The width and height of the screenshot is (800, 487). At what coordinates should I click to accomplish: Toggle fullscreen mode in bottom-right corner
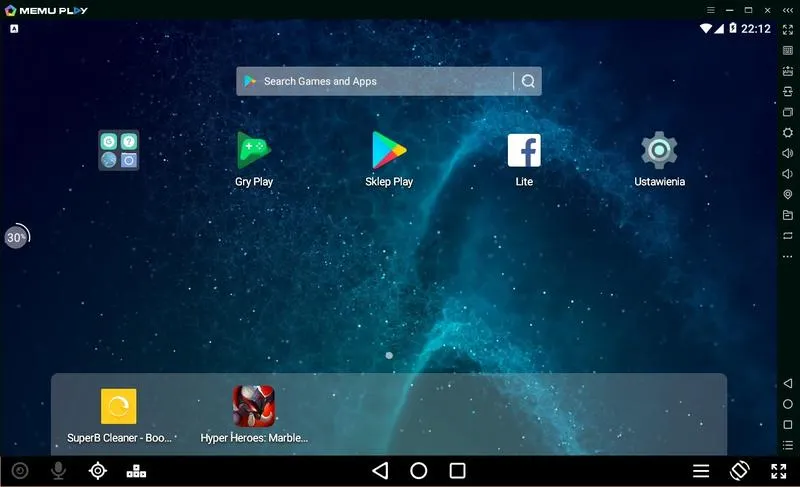(x=779, y=471)
